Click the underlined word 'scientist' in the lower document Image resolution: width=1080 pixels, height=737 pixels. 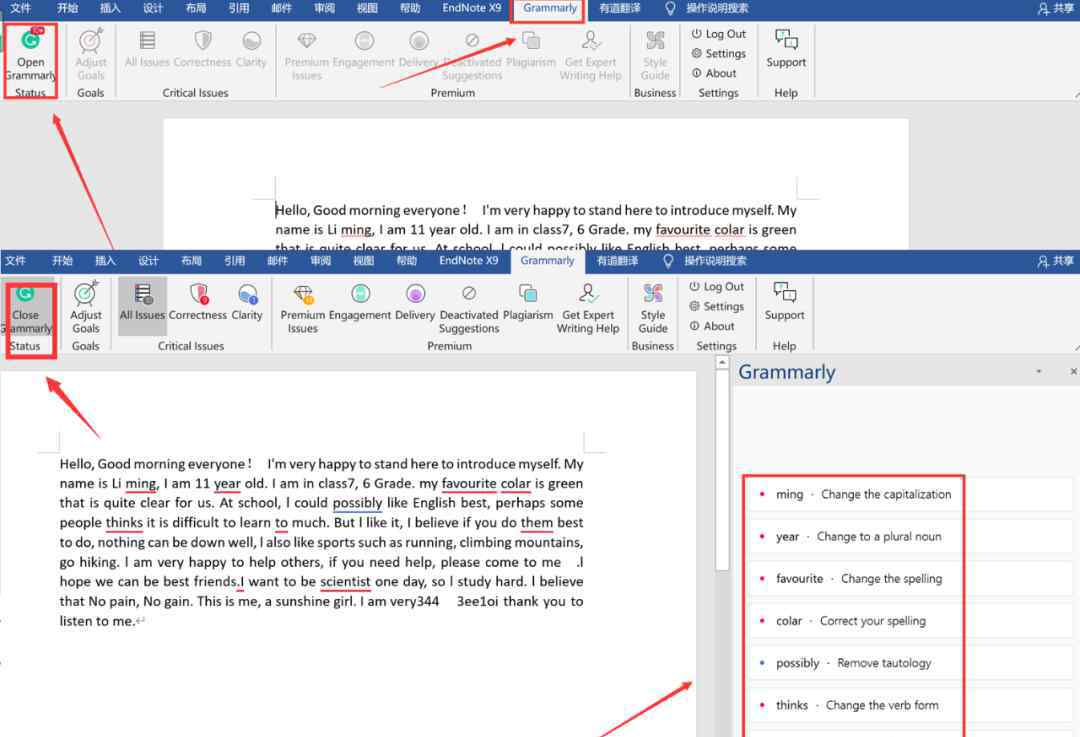coord(345,582)
